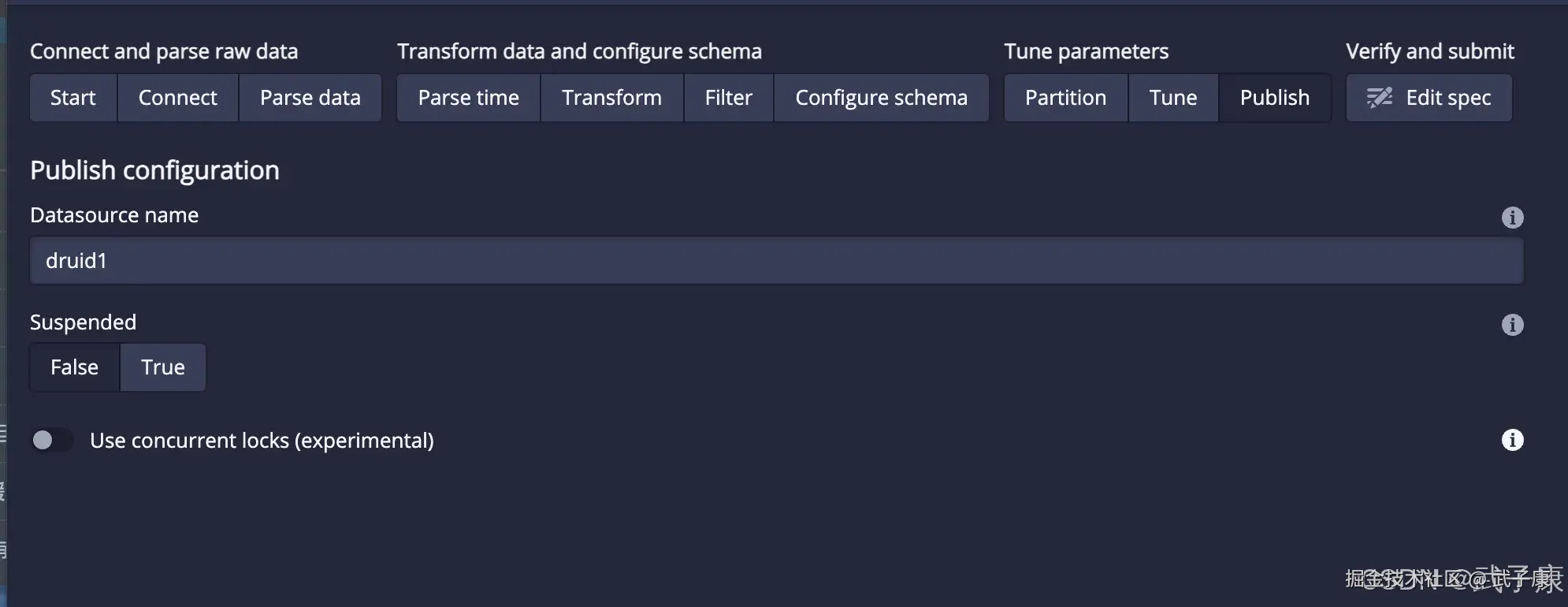Go to the Partition step
This screenshot has width=1568, height=607.
coord(1065,98)
